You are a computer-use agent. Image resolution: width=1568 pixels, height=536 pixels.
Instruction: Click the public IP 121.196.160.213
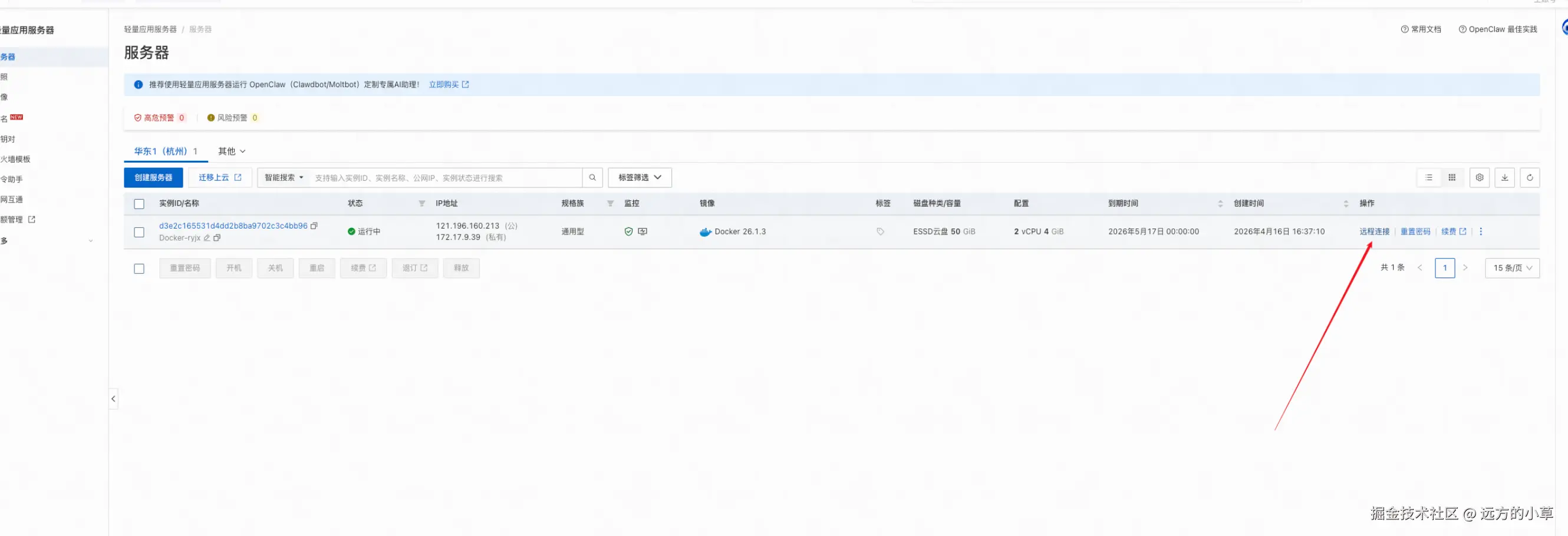click(x=467, y=226)
